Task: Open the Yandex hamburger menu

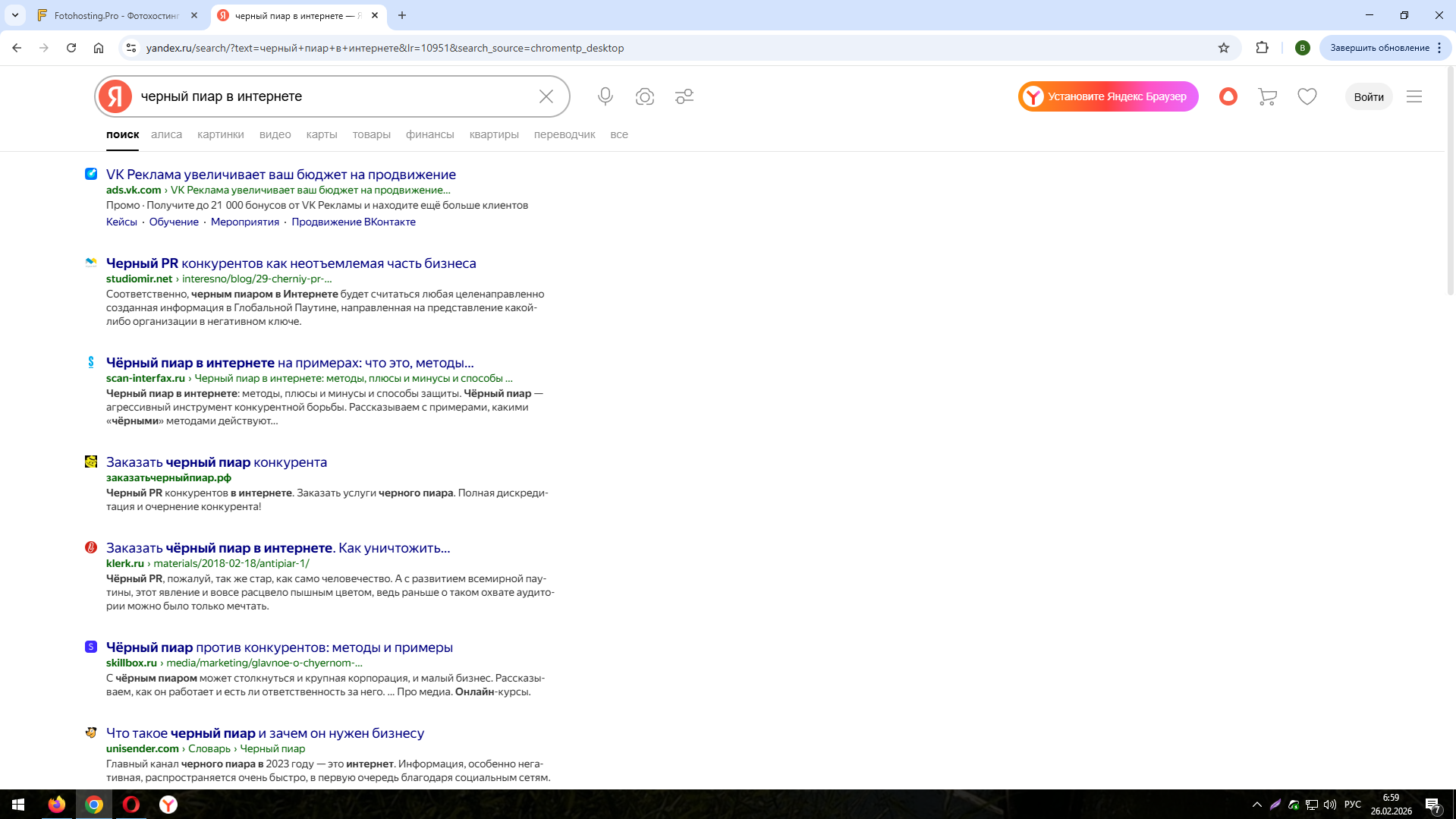Action: [x=1414, y=96]
